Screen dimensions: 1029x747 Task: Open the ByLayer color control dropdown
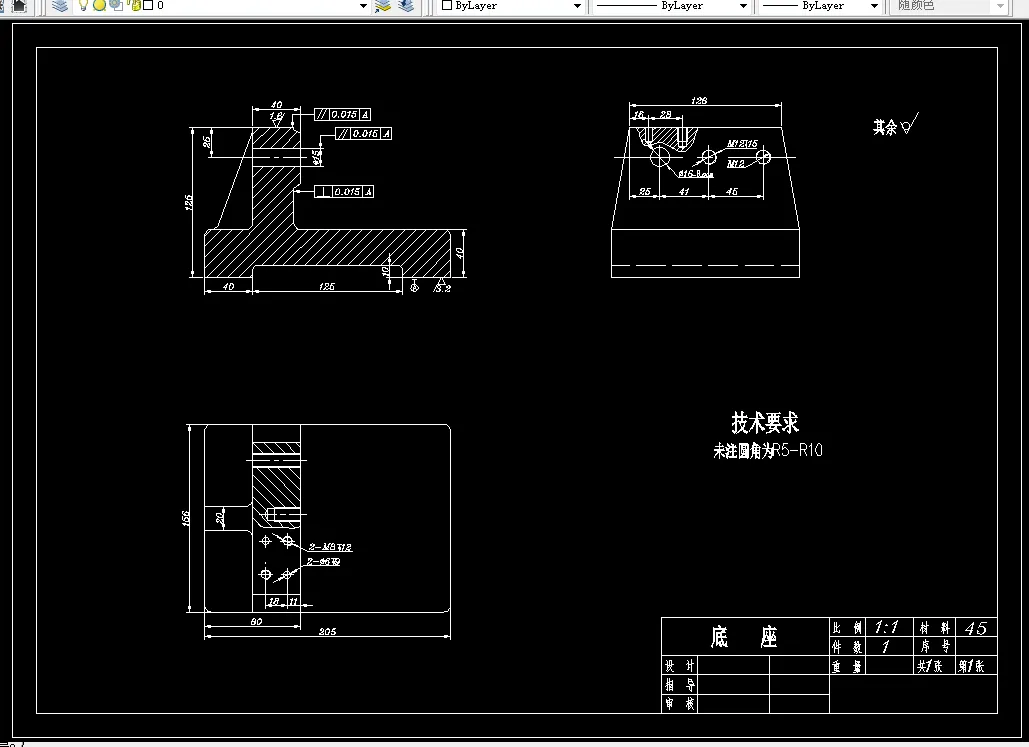click(577, 6)
